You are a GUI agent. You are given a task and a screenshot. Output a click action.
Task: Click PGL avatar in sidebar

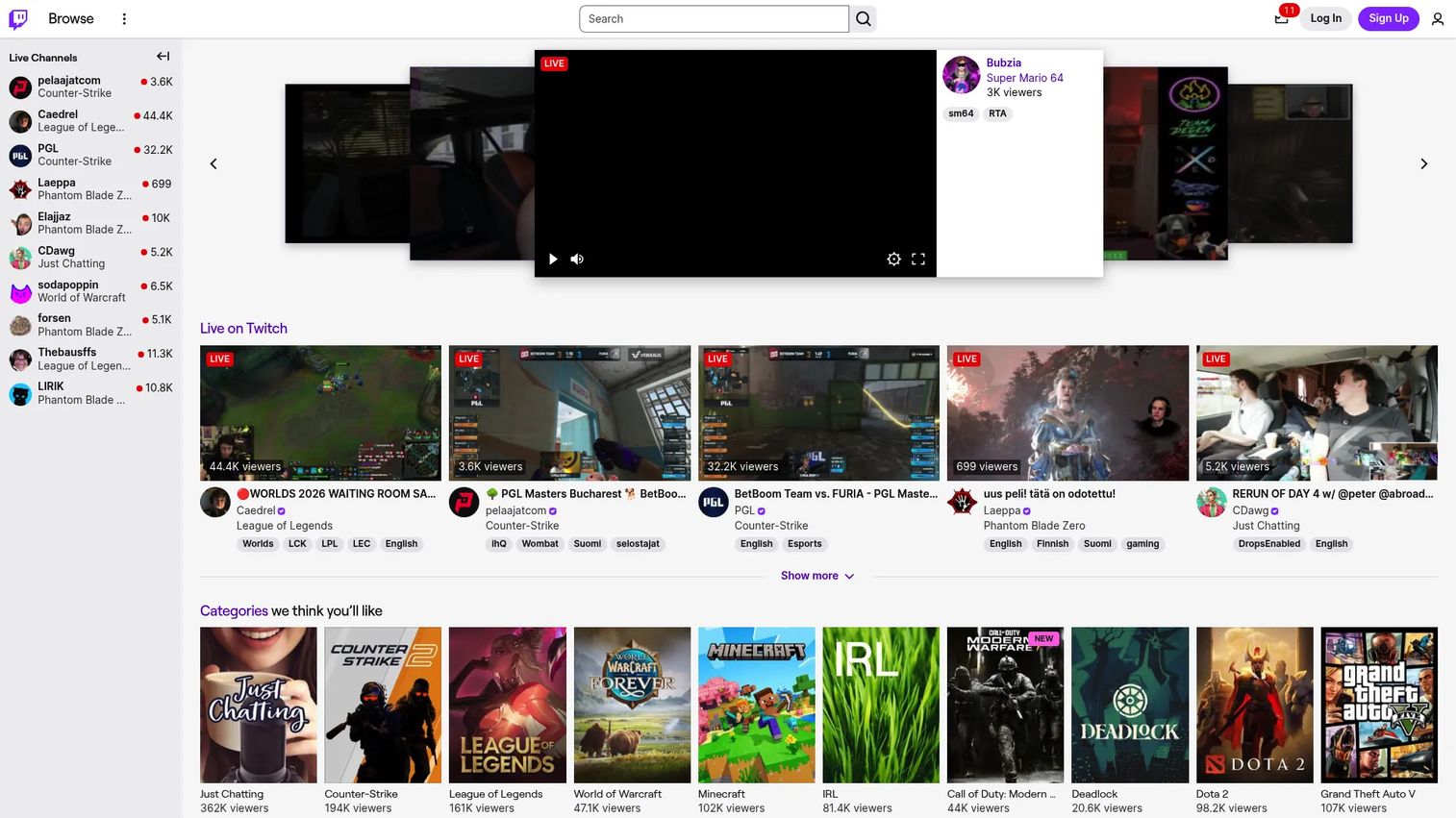click(x=20, y=156)
